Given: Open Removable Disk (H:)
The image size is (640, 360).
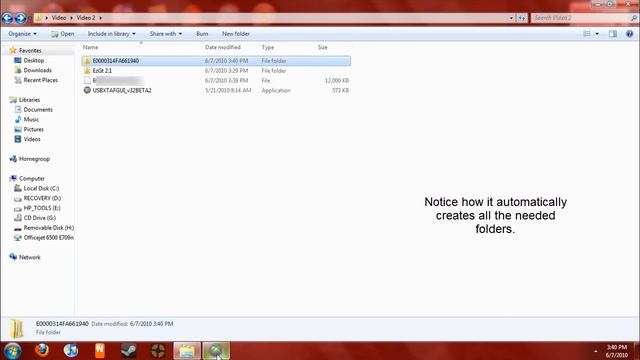Looking at the screenshot, I should click(x=48, y=227).
